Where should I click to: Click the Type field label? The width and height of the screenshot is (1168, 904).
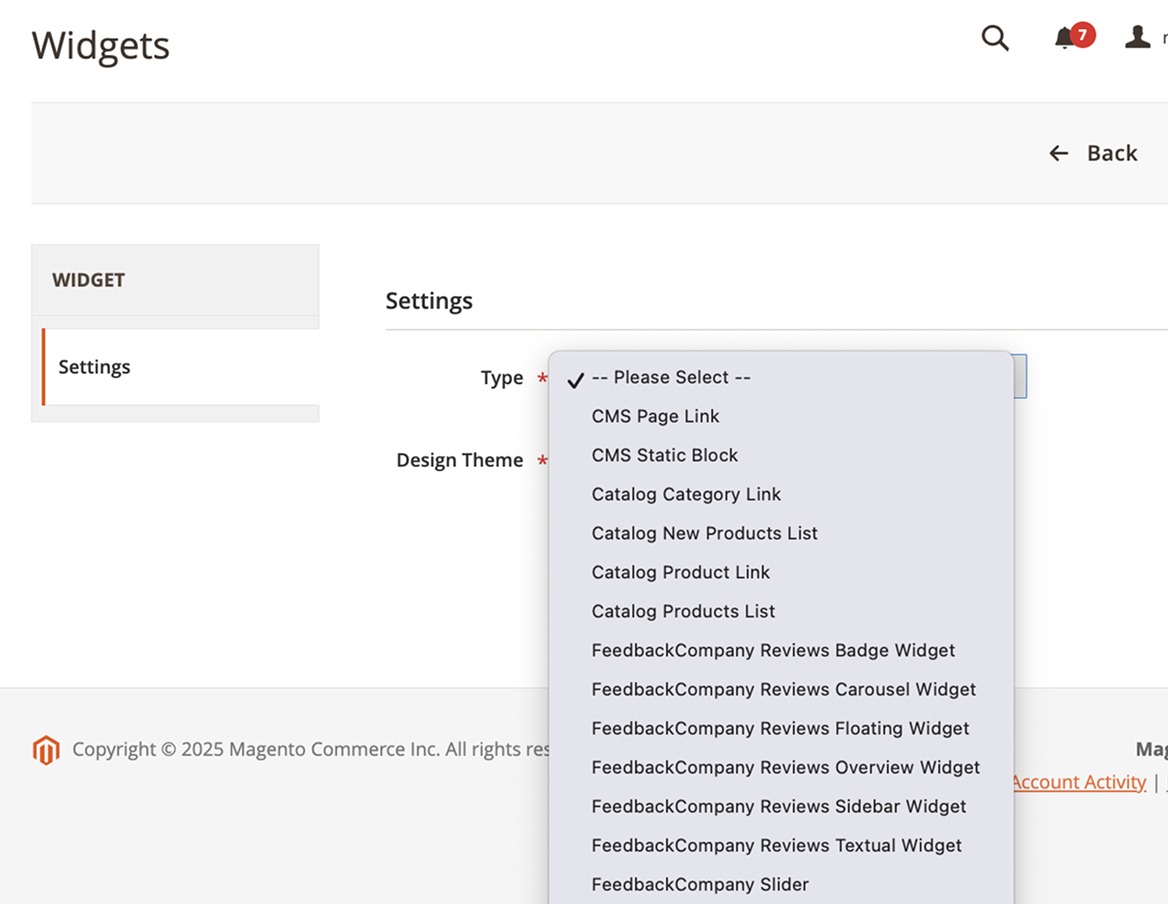(x=502, y=378)
